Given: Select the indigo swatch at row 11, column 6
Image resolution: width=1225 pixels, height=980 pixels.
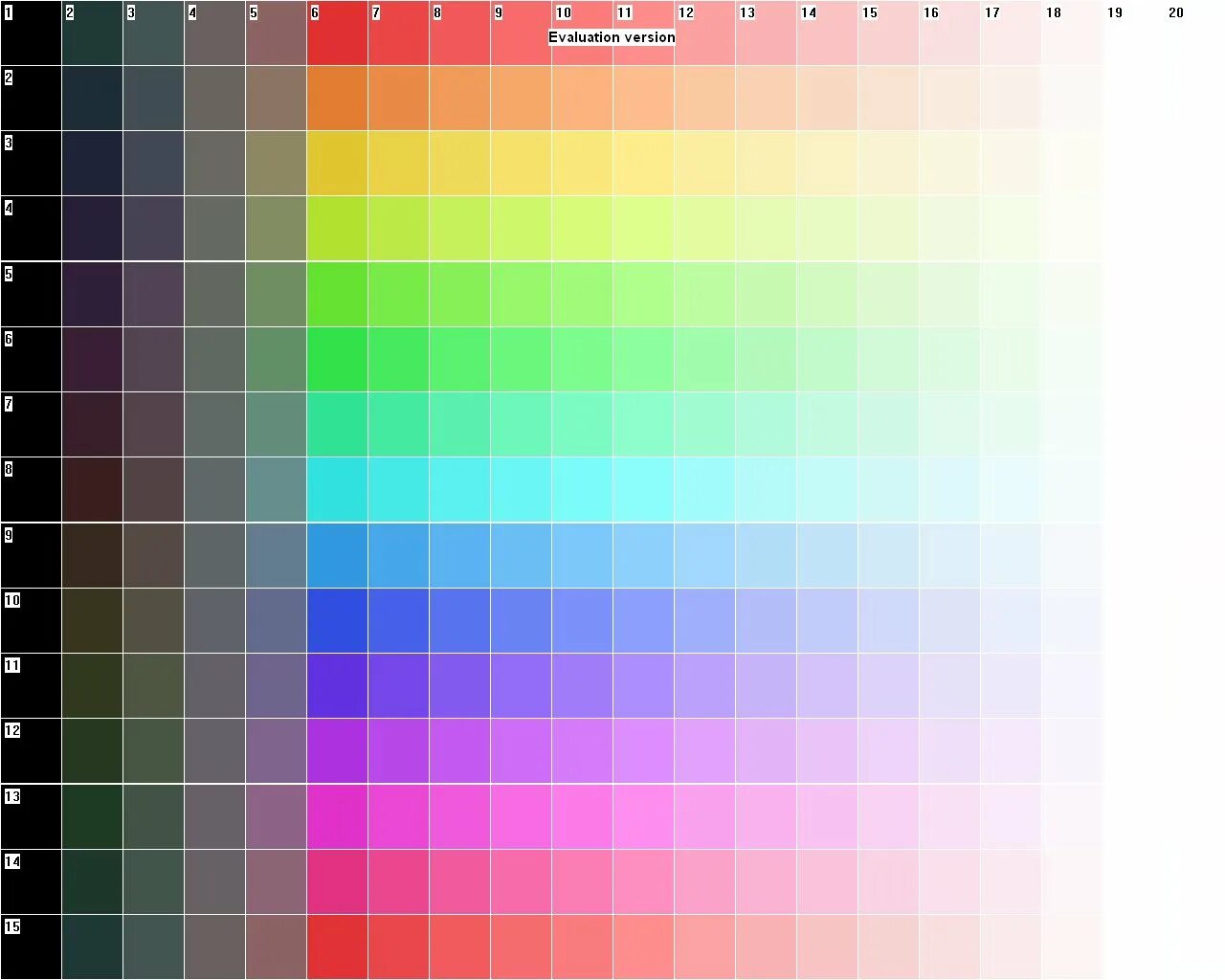Looking at the screenshot, I should (337, 685).
